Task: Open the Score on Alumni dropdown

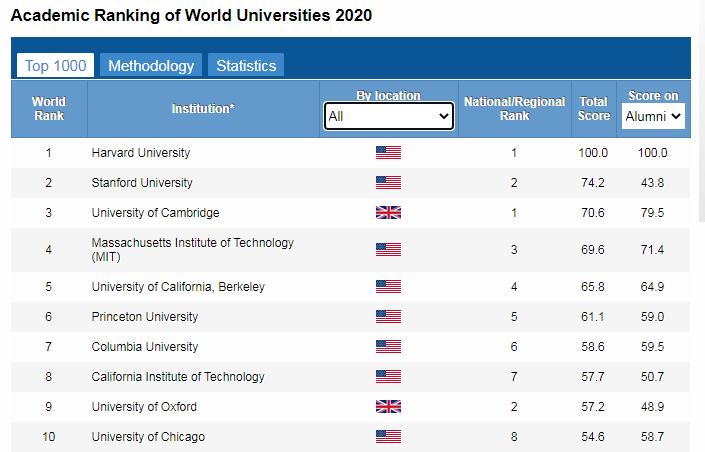Action: [653, 116]
